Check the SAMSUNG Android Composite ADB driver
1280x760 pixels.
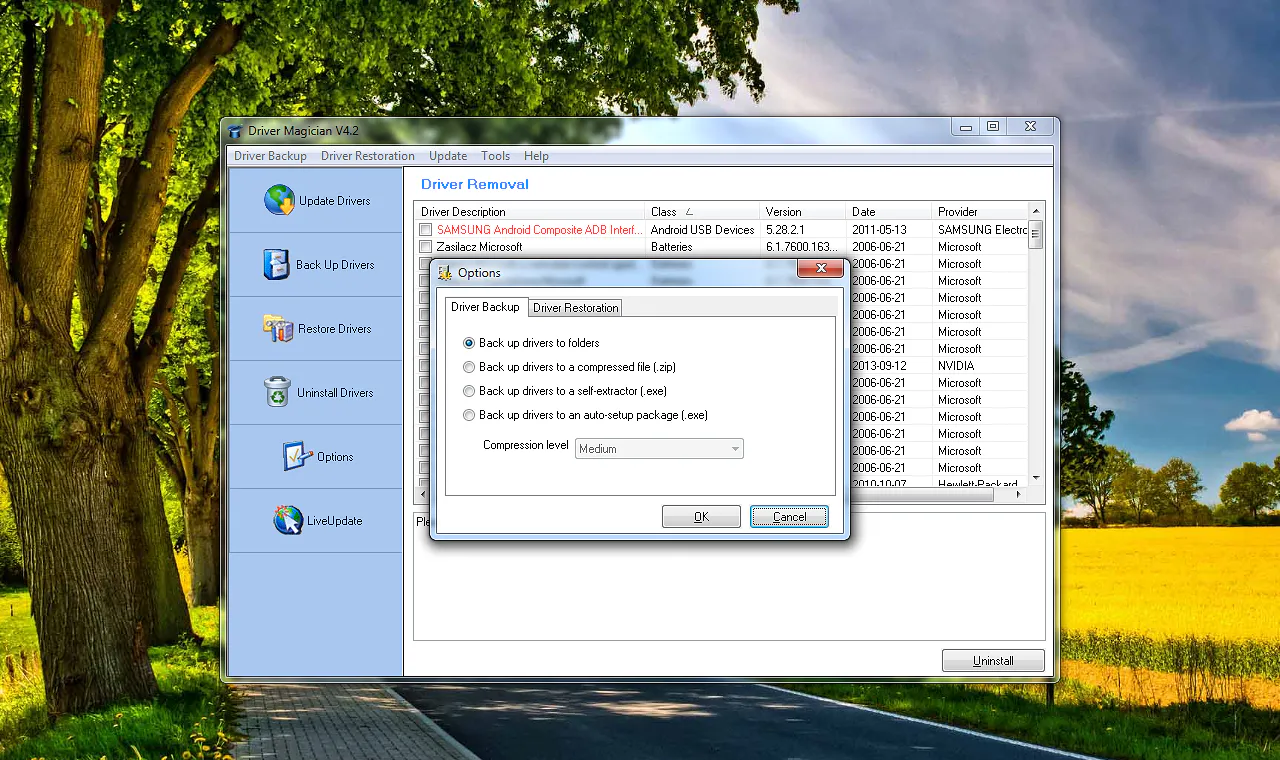(425, 229)
